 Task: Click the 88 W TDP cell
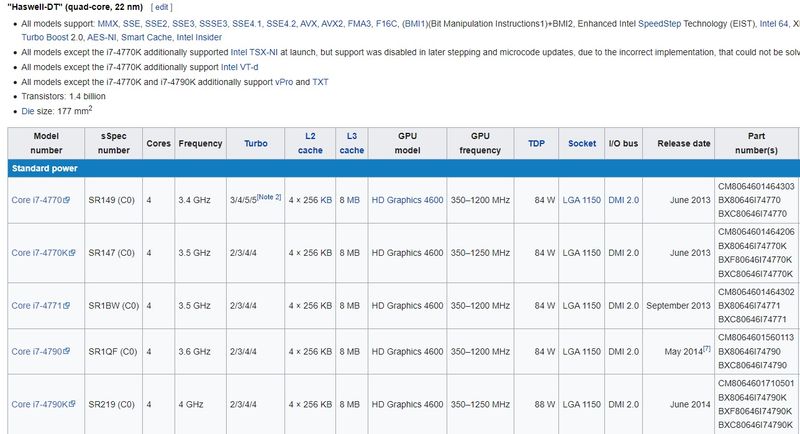(536, 404)
